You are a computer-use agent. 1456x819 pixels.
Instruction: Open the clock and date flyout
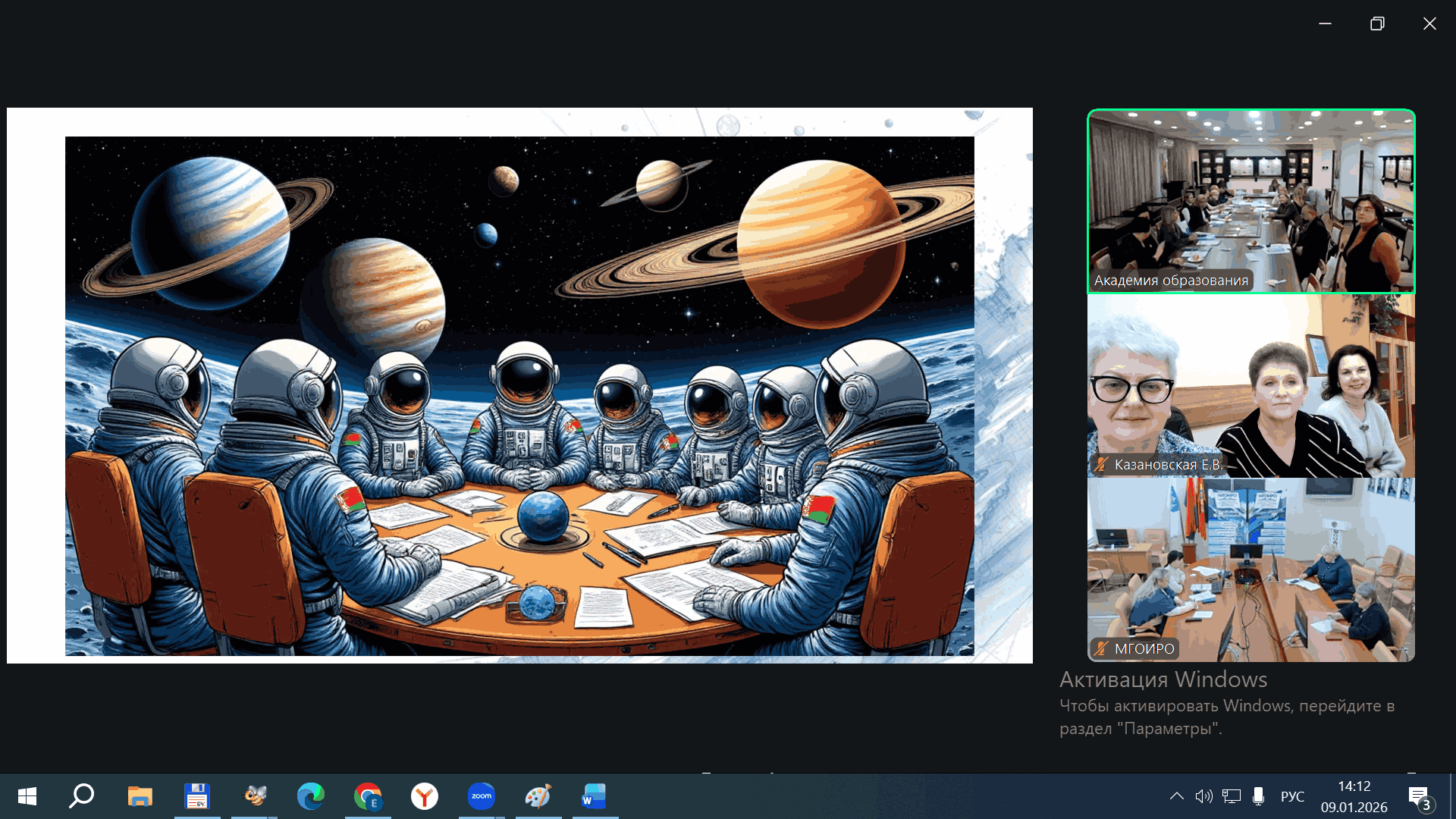click(x=1354, y=796)
